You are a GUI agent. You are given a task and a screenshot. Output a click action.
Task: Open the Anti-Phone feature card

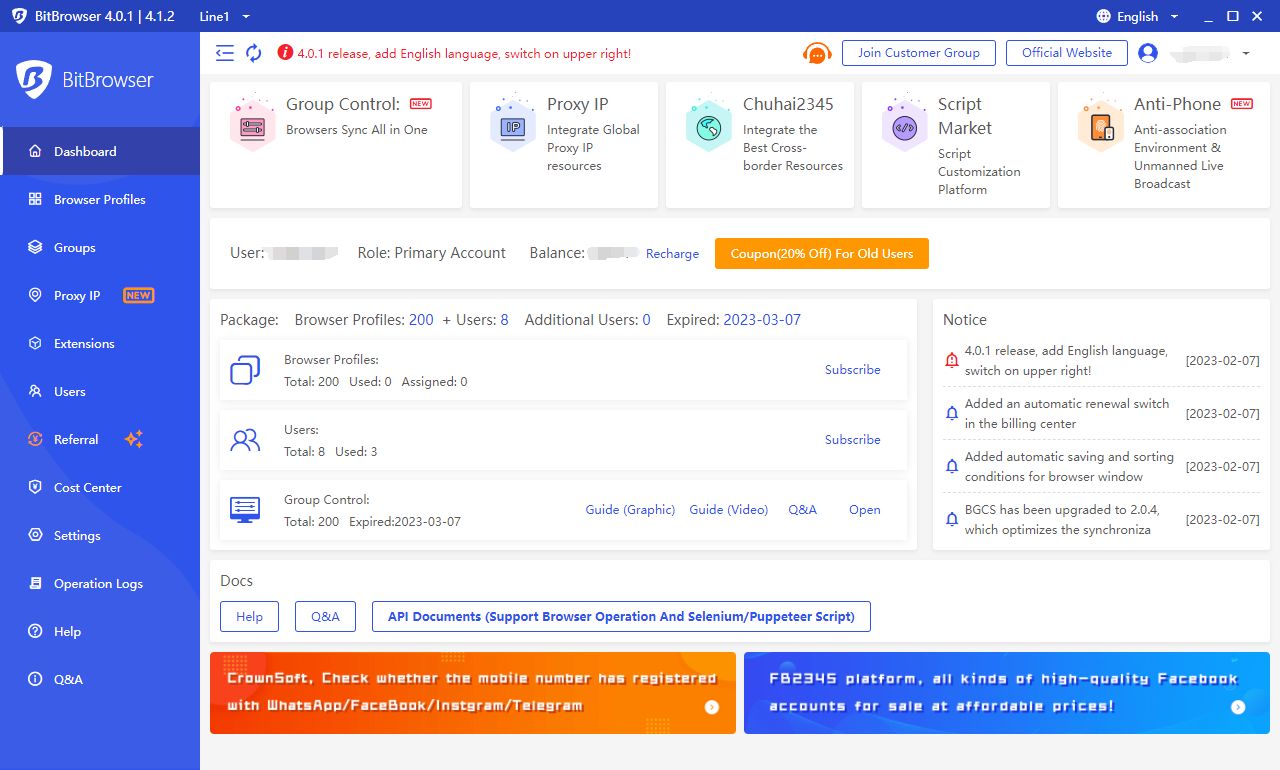[1100, 125]
